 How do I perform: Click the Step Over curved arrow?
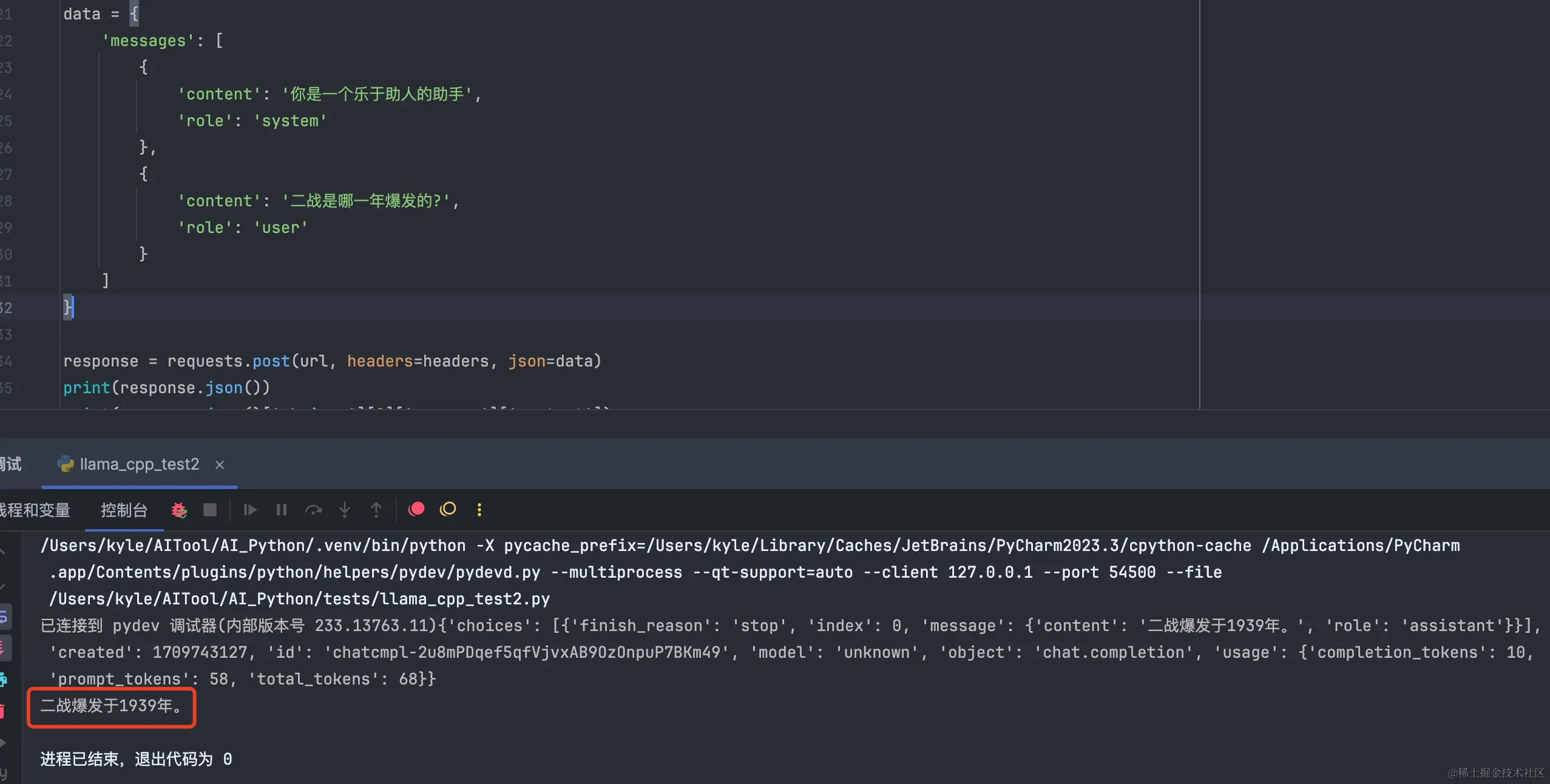[x=313, y=510]
